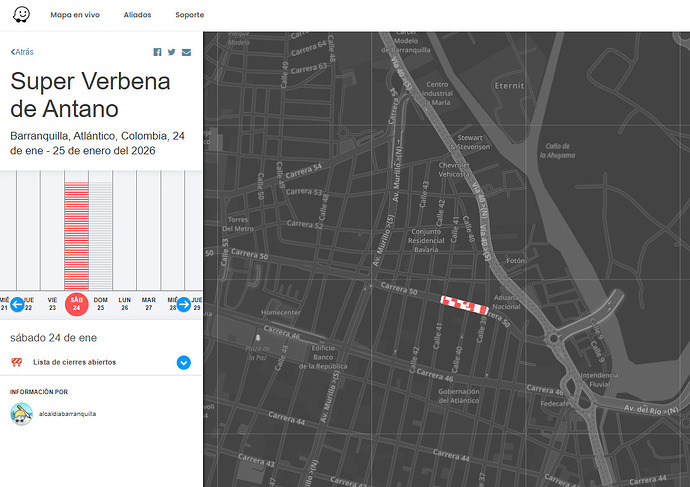Select SÁB 24 in the timeline
The height and width of the screenshot is (487, 690).
point(76,303)
